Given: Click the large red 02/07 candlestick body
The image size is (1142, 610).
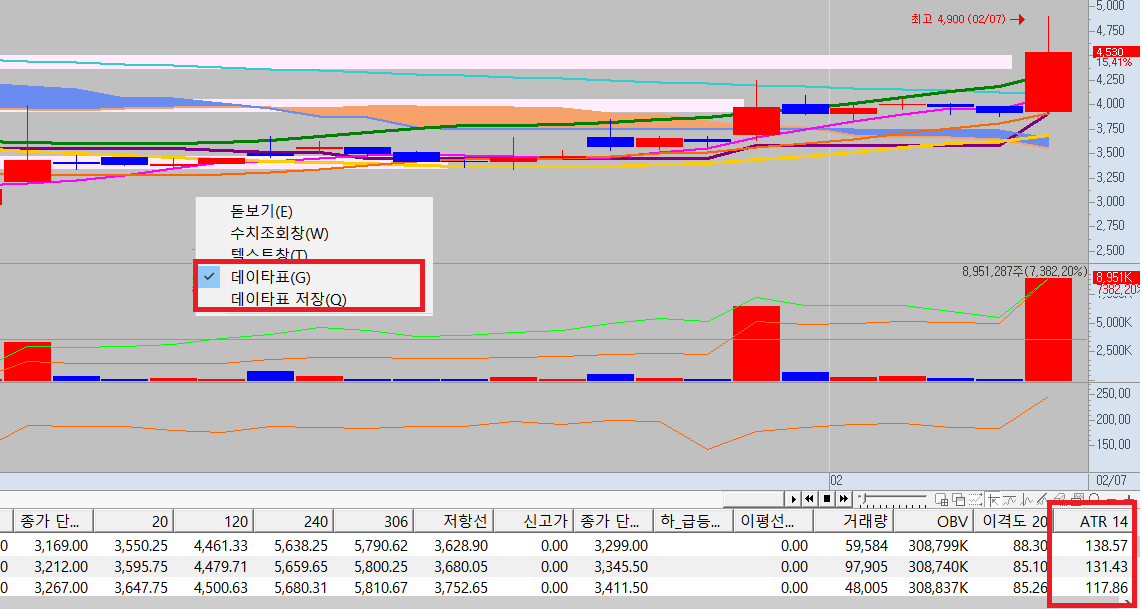Looking at the screenshot, I should click(1048, 82).
